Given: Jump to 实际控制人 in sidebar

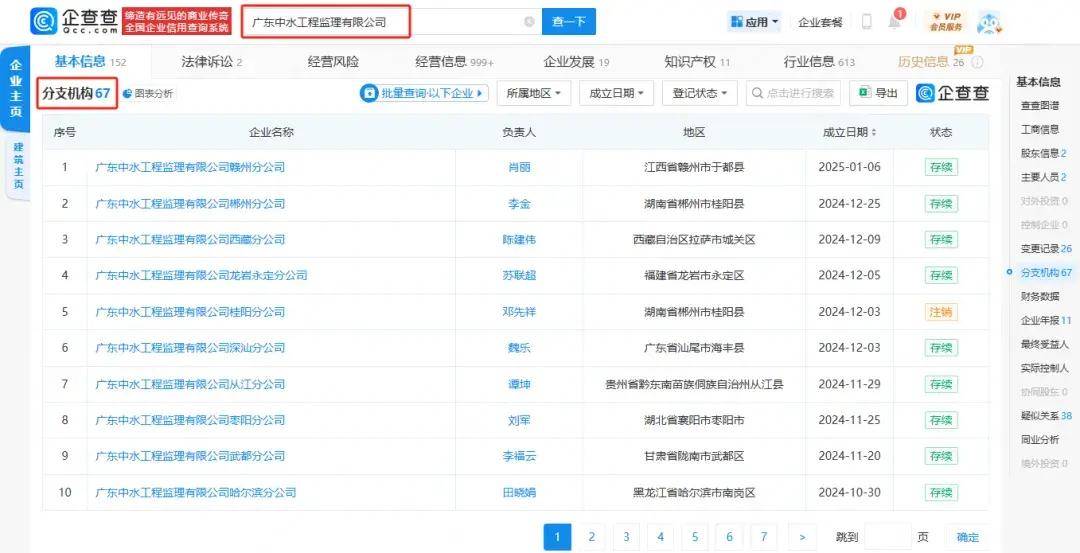Looking at the screenshot, I should point(1044,368).
